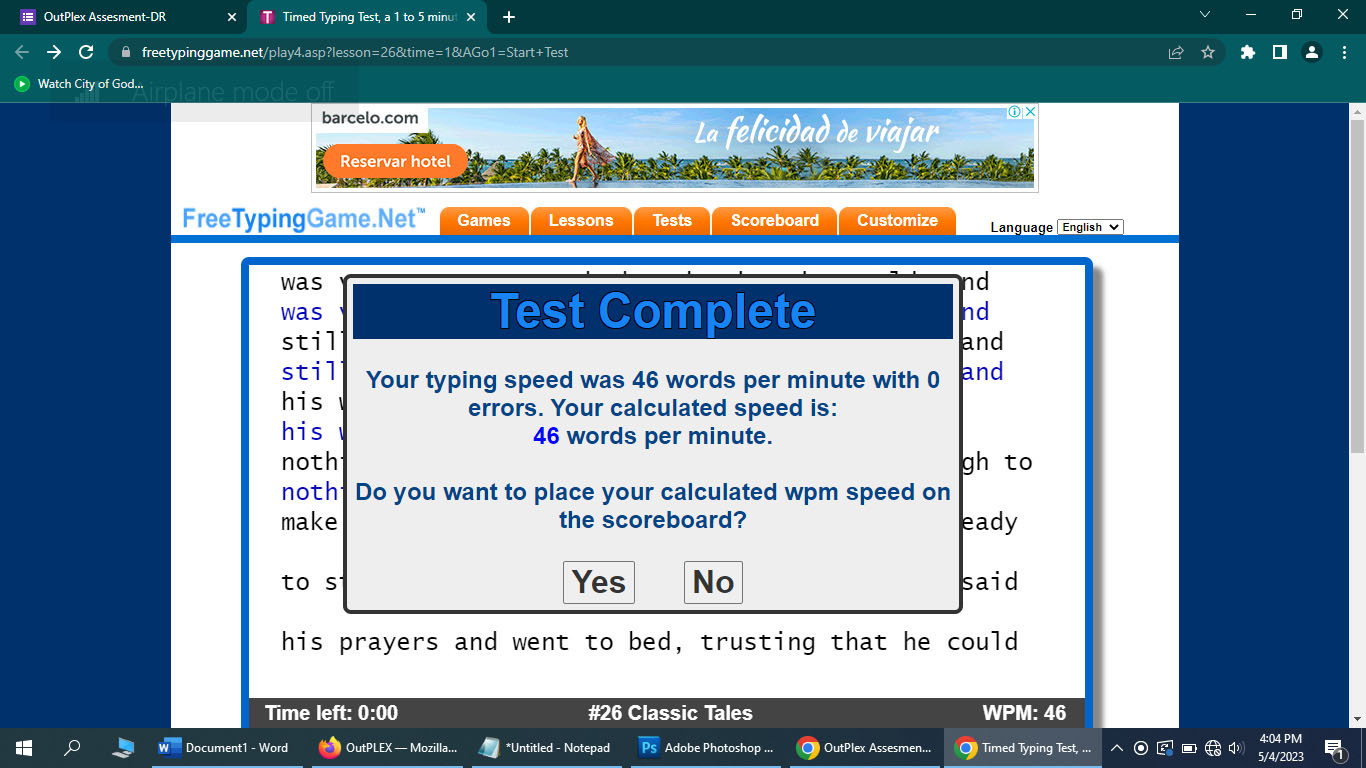Switch to Untitled - Notepad on the taskbar
Image resolution: width=1366 pixels, height=768 pixels.
pyautogui.click(x=546, y=747)
